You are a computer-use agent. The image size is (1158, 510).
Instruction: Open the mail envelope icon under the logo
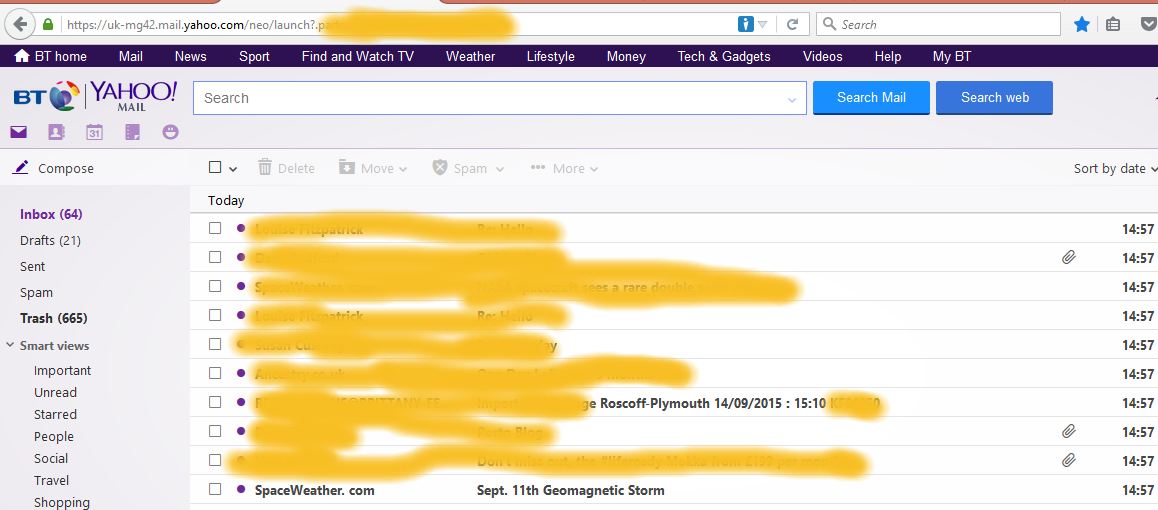pos(18,132)
